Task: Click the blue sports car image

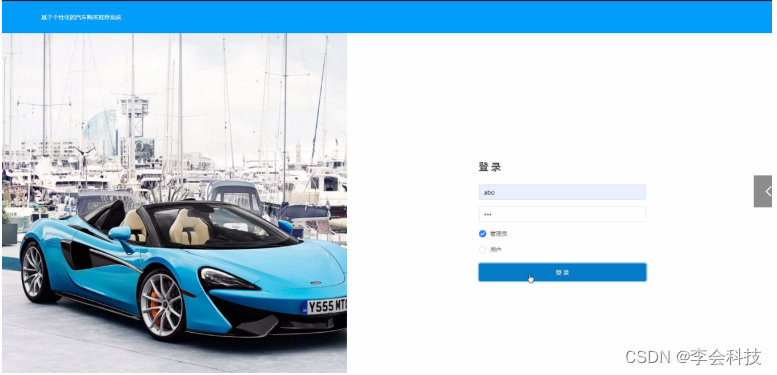Action: tap(174, 203)
